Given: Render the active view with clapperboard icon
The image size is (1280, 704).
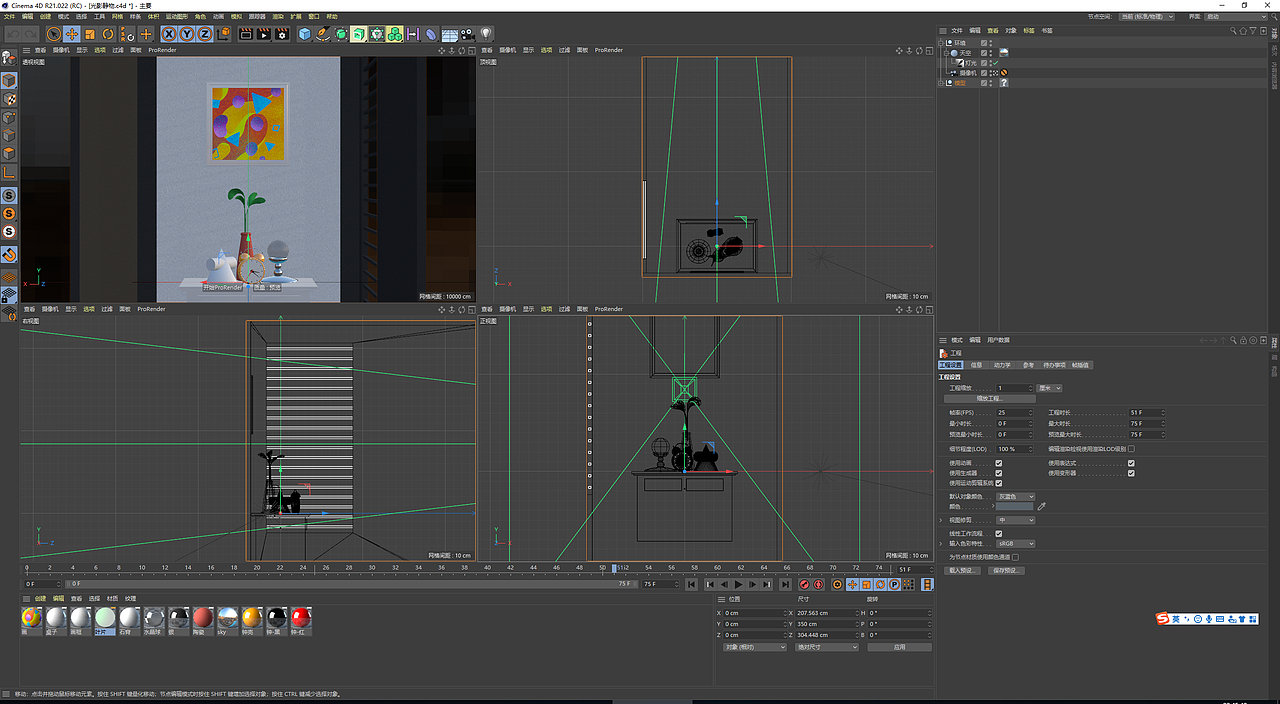Looking at the screenshot, I should coord(247,34).
